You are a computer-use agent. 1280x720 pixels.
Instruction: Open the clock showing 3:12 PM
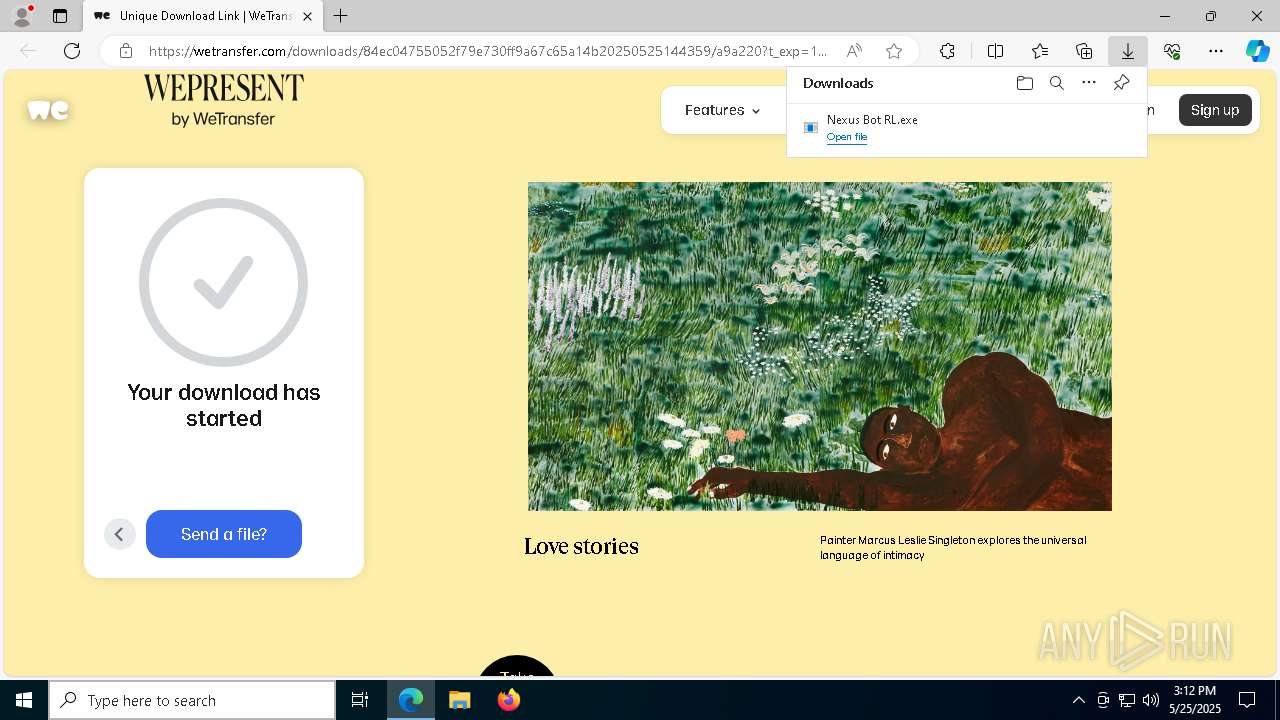pos(1195,700)
